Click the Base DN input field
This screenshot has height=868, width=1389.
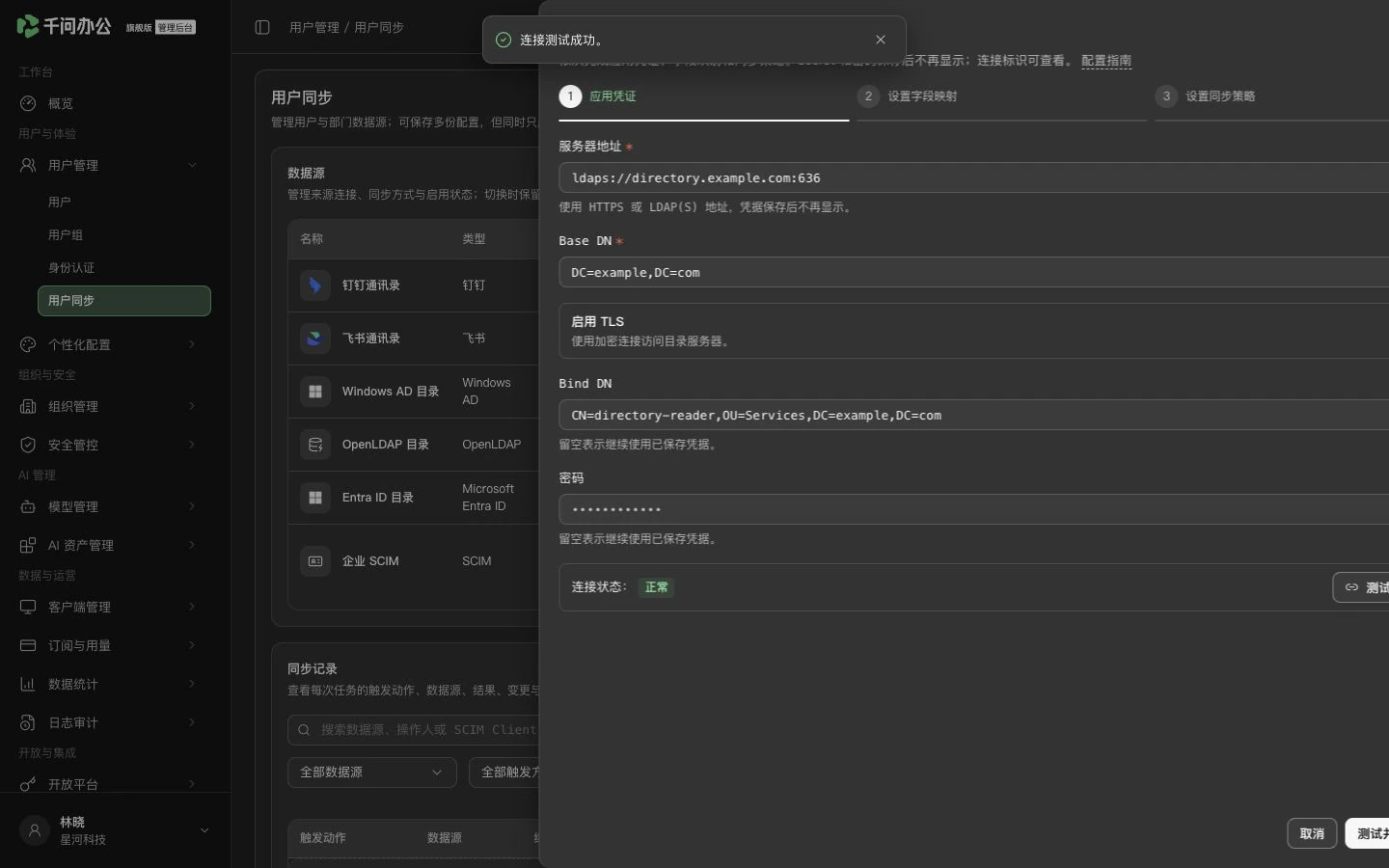(x=974, y=272)
